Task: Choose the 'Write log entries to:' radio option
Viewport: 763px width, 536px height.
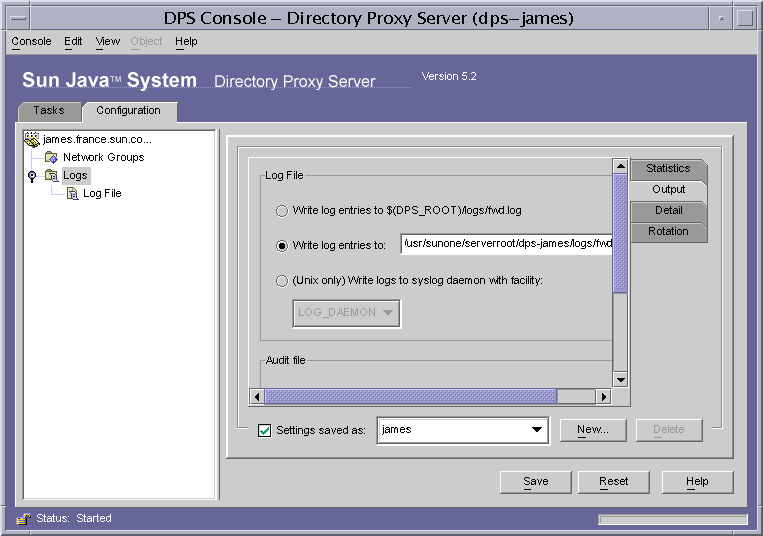Action: click(282, 246)
